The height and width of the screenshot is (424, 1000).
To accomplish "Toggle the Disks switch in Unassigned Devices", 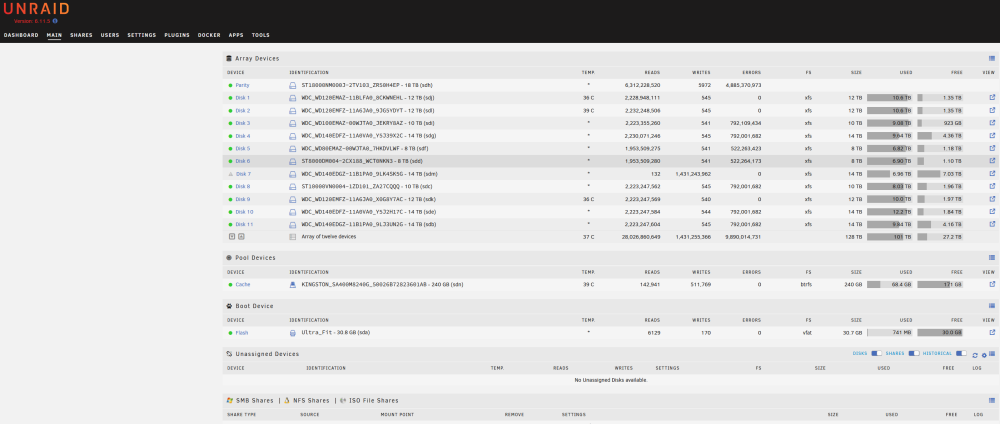I will tap(877, 353).
